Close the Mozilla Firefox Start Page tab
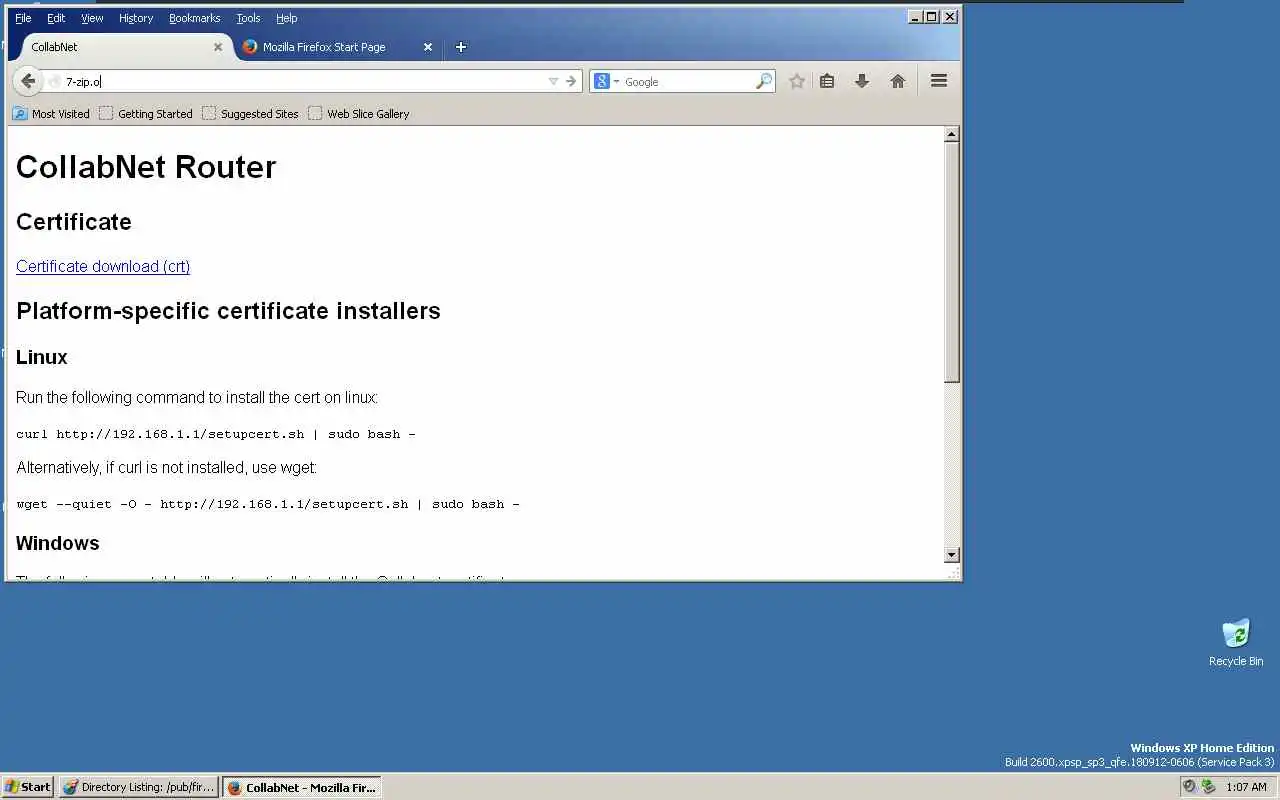1280x800 pixels. point(428,47)
